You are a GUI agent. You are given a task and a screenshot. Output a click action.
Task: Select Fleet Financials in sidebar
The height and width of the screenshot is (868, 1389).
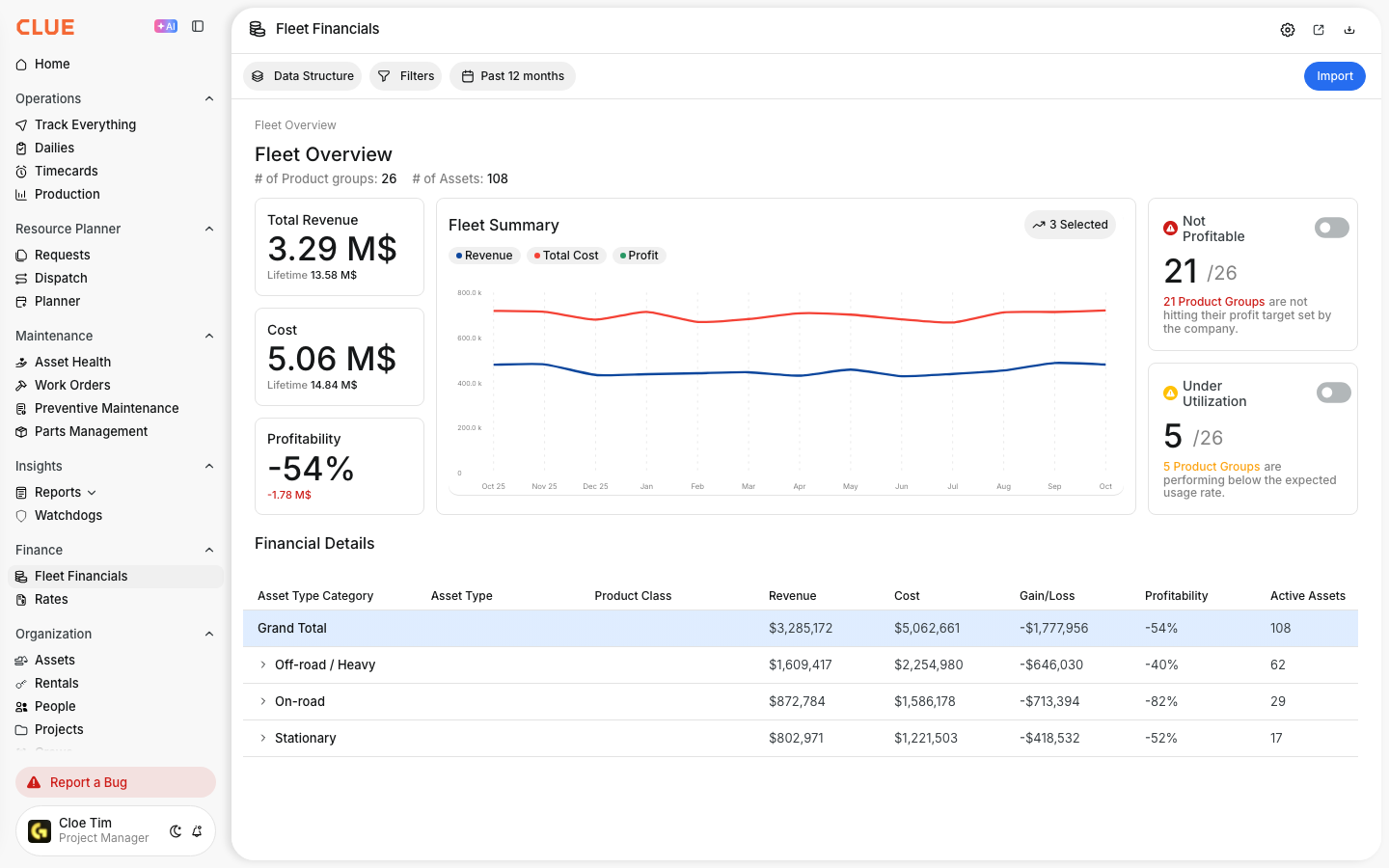pos(116,576)
